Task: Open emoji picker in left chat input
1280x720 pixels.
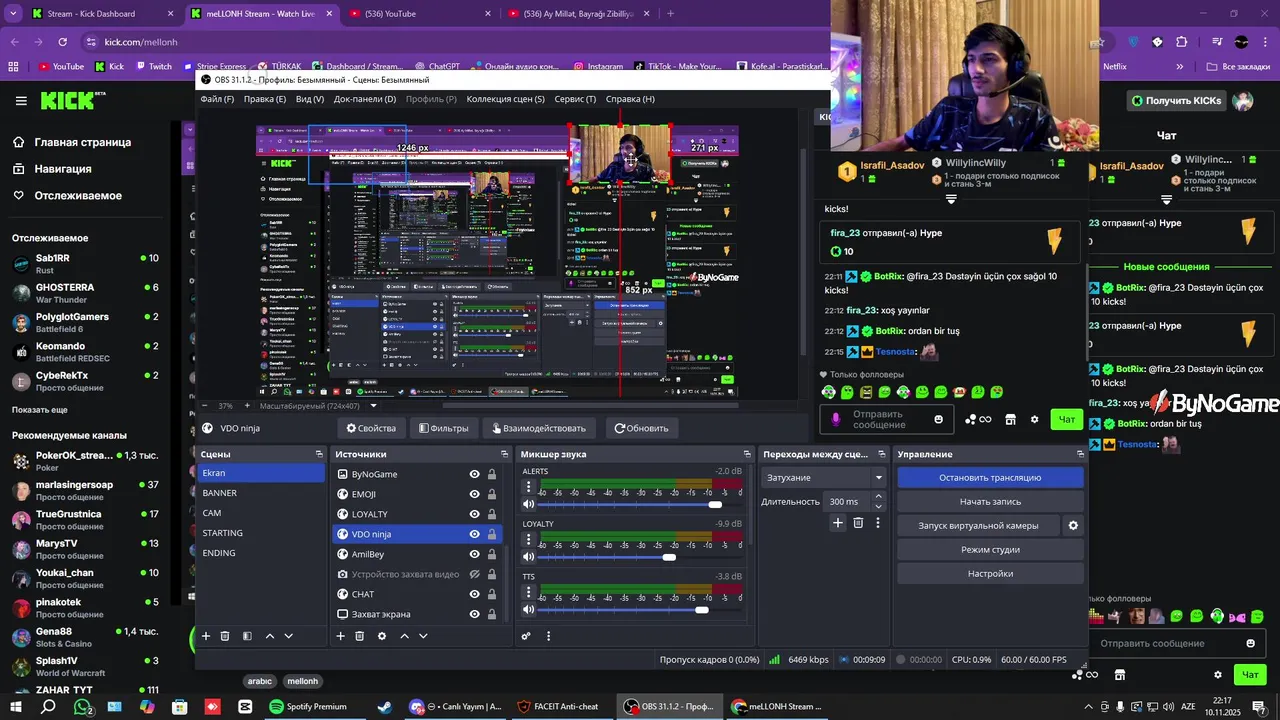Action: click(938, 419)
